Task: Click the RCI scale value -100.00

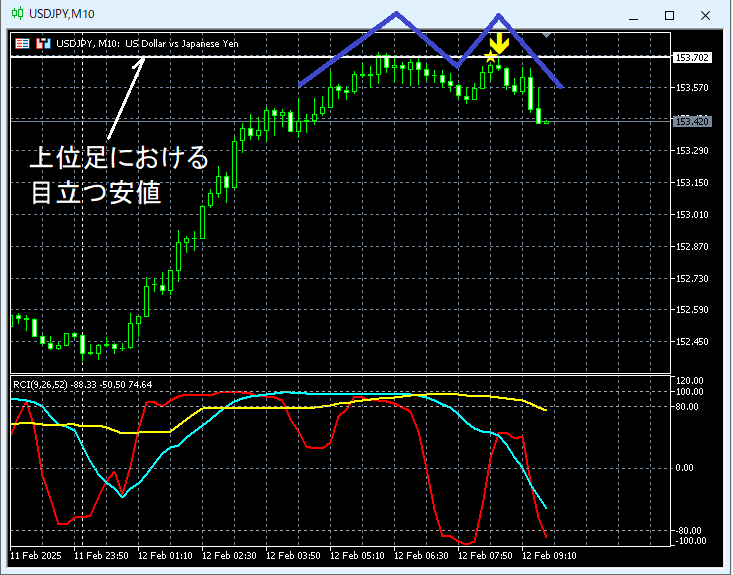Action: (x=690, y=541)
